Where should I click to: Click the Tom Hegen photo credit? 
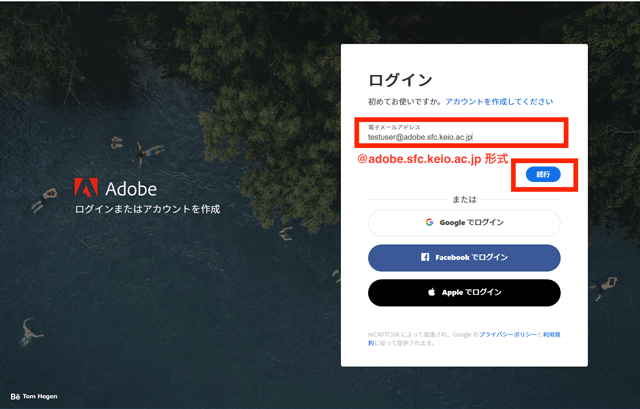40,396
